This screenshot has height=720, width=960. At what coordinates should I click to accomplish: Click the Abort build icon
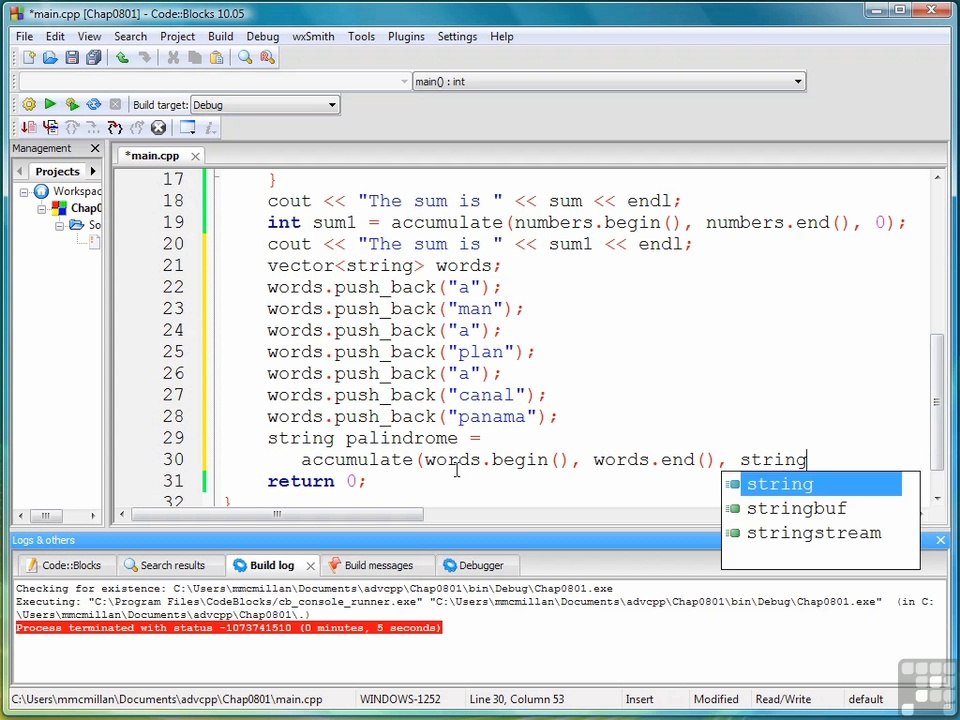115,105
